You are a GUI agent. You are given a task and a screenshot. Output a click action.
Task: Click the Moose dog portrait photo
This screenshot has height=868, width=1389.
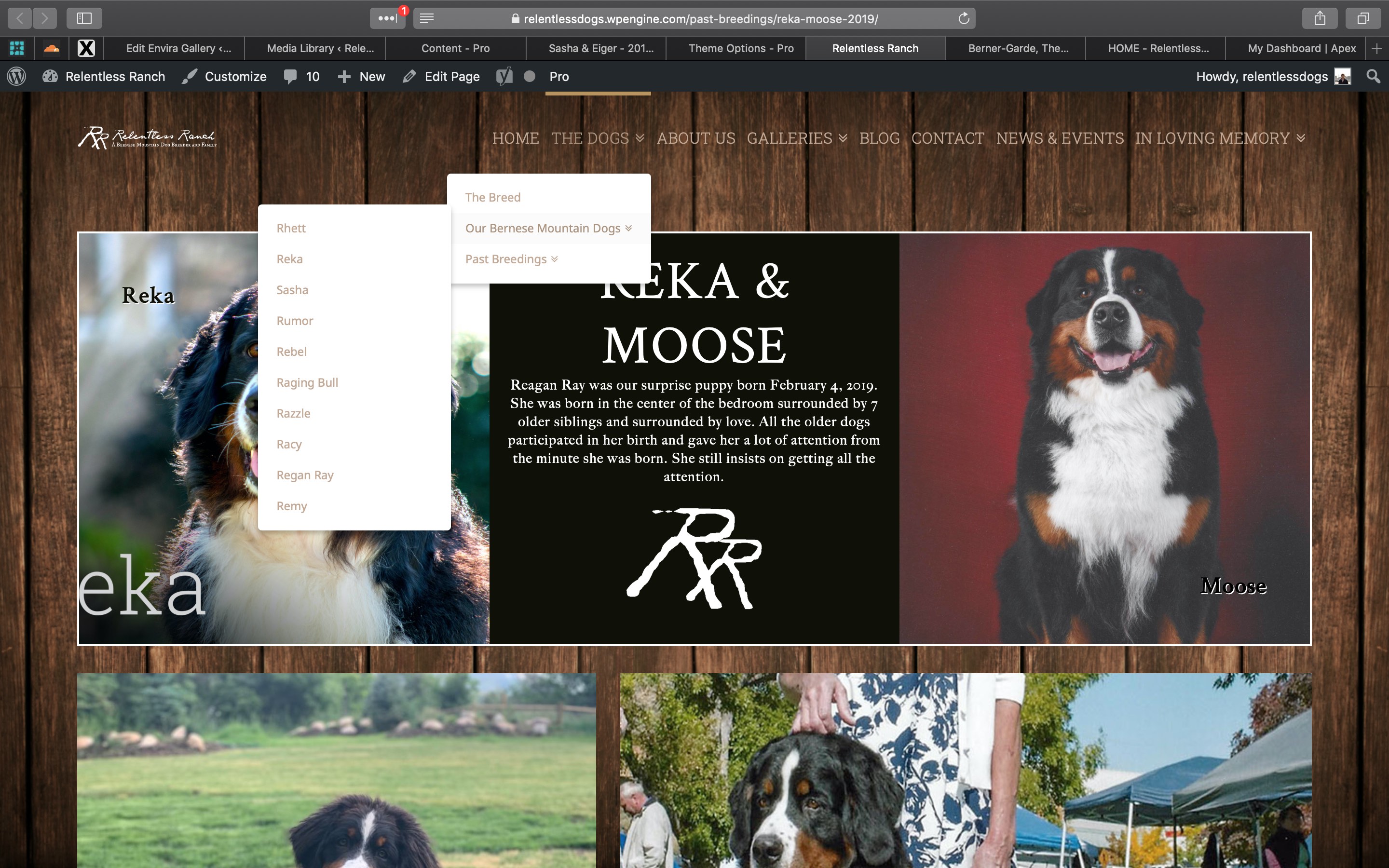pyautogui.click(x=1105, y=439)
